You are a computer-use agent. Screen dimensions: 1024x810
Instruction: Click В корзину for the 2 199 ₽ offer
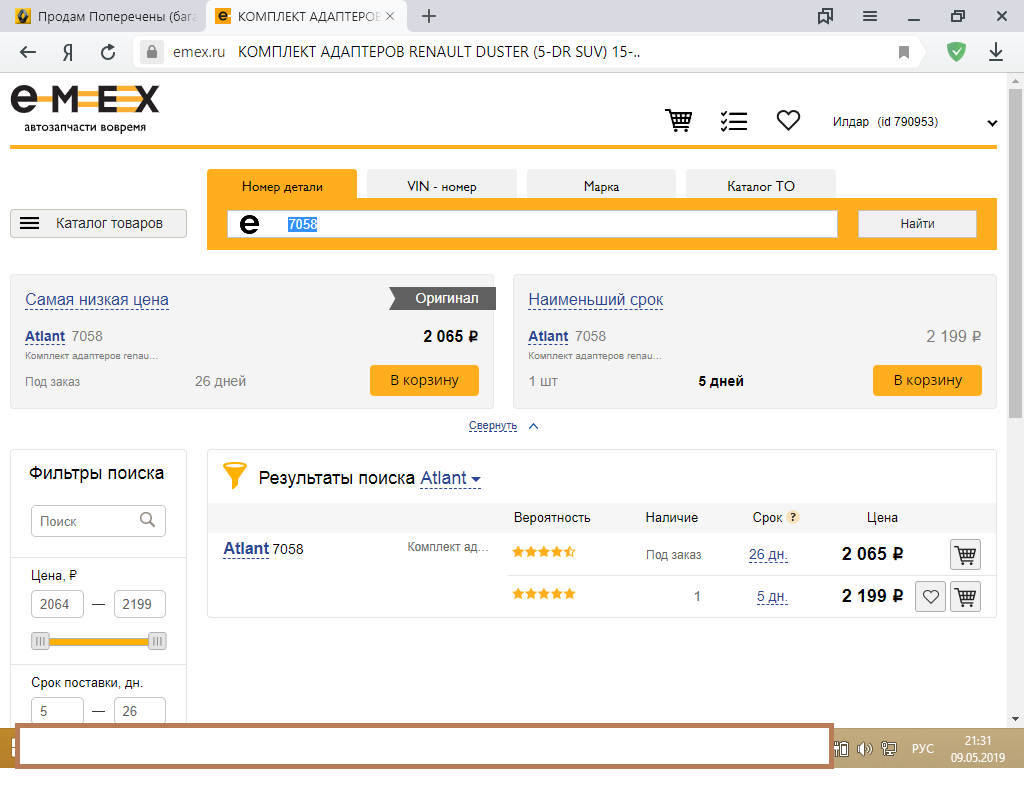point(927,380)
